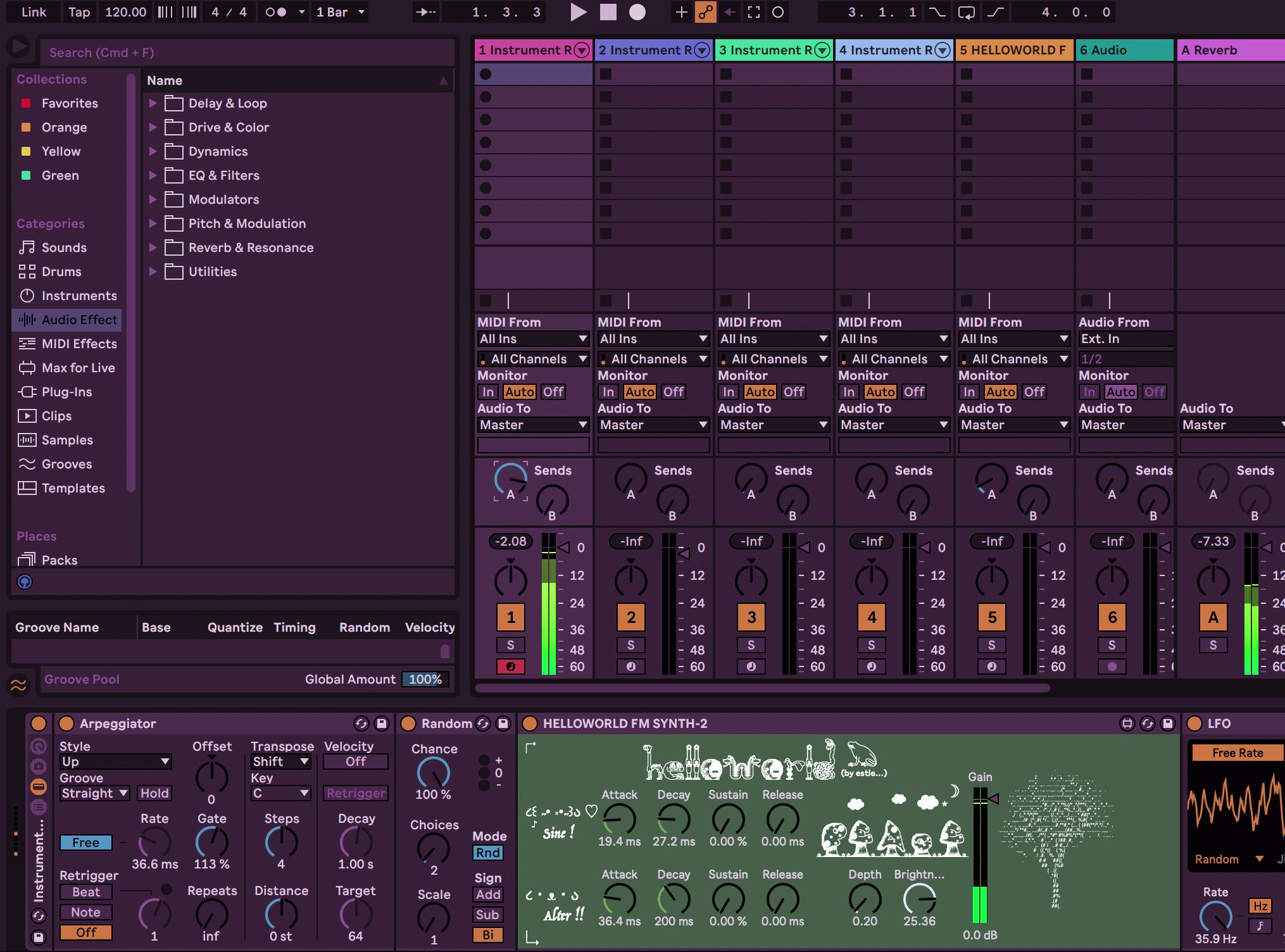Click the browser search field
Viewport: 1285px width, 952px height.
247,53
